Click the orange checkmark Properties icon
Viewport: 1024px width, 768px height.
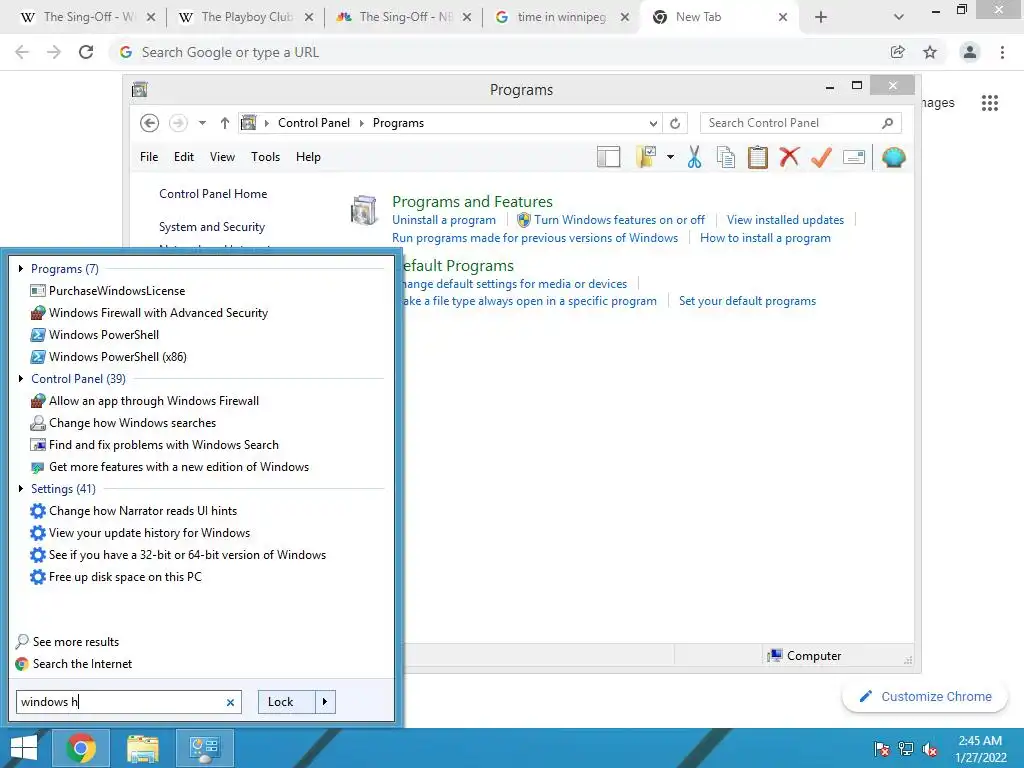point(821,157)
